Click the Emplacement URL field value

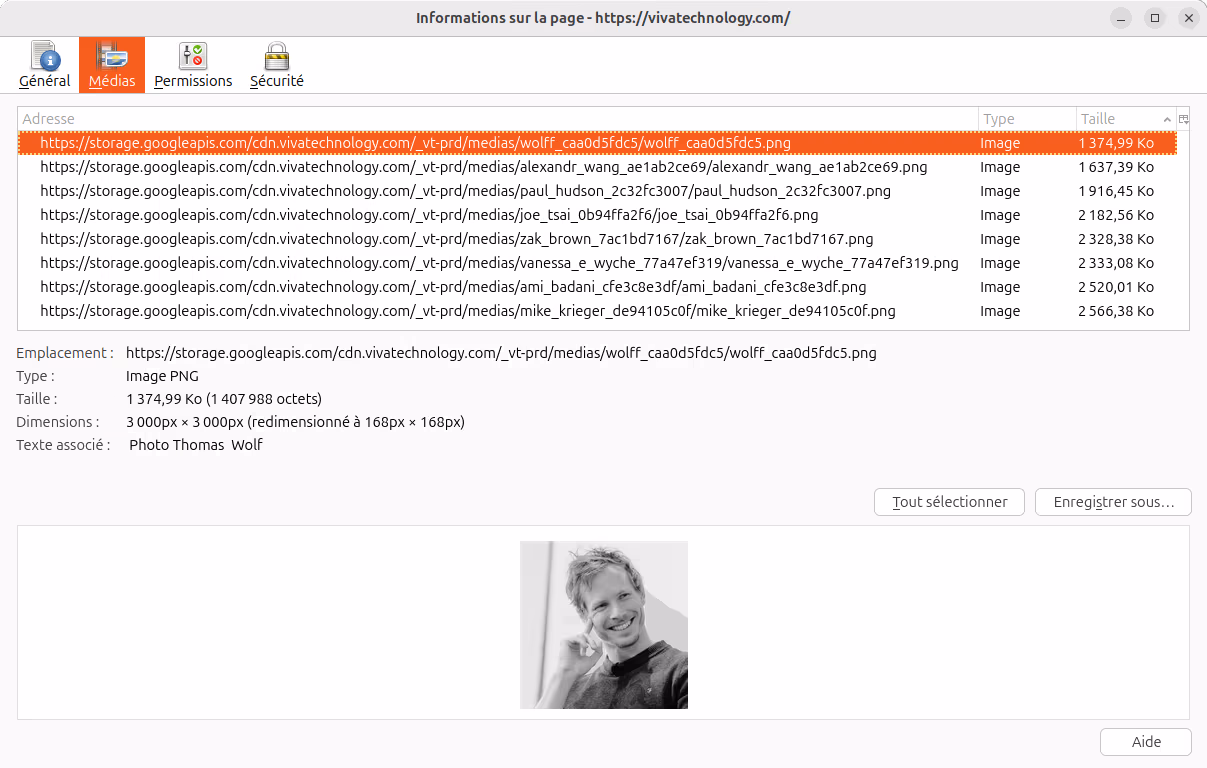click(x=501, y=353)
